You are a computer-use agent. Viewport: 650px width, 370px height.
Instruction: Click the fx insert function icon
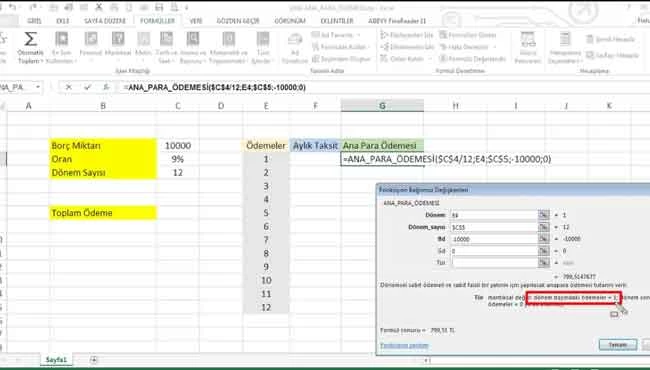click(x=106, y=87)
